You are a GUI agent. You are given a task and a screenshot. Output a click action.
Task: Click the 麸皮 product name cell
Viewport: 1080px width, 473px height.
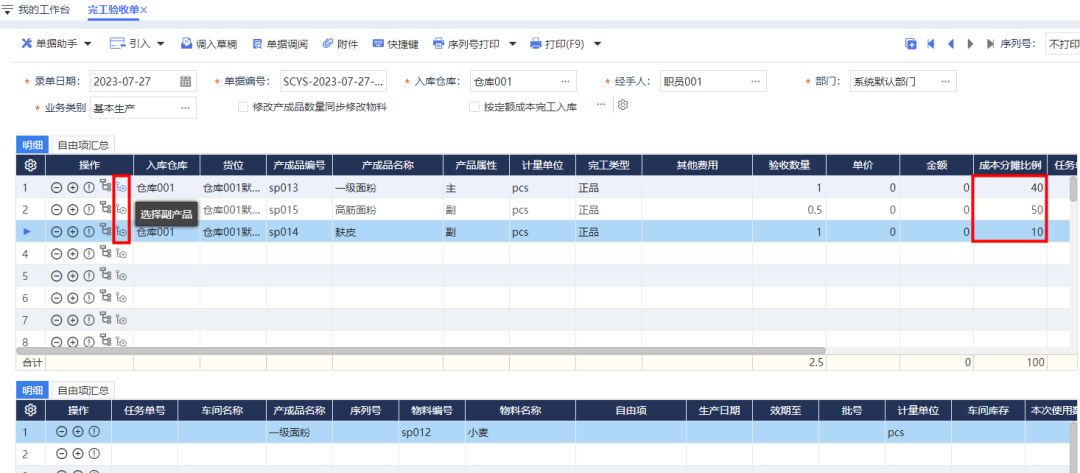click(388, 232)
